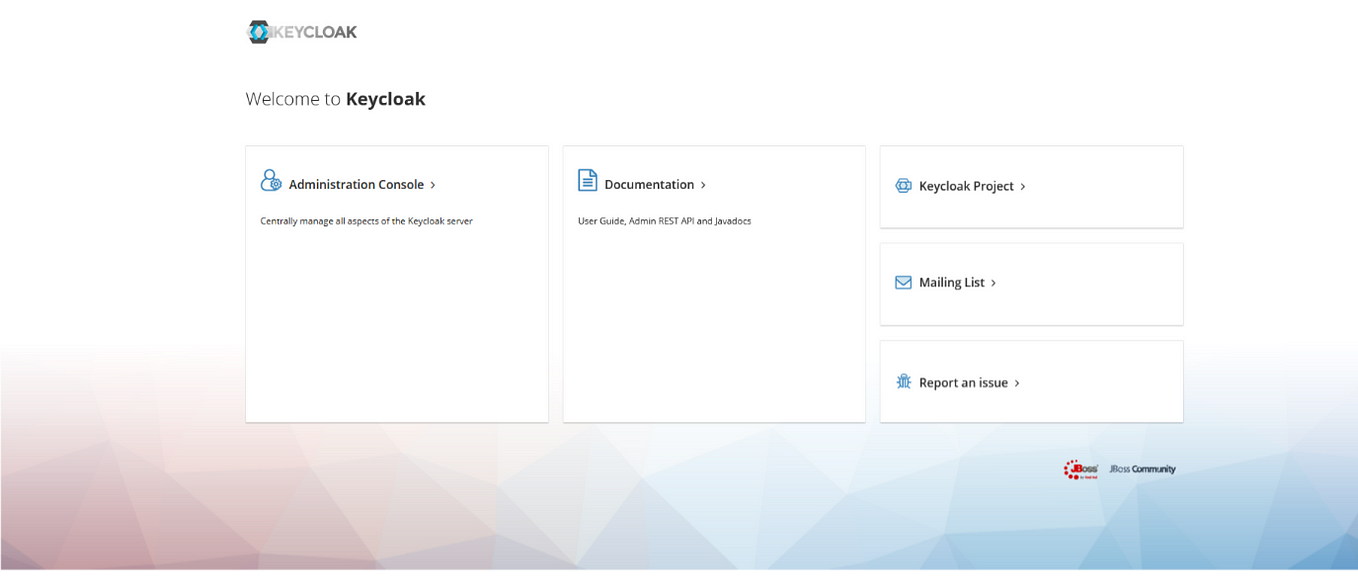Viewport: 1358px width, 576px height.
Task: Click chevron next to Documentation
Action: [703, 185]
